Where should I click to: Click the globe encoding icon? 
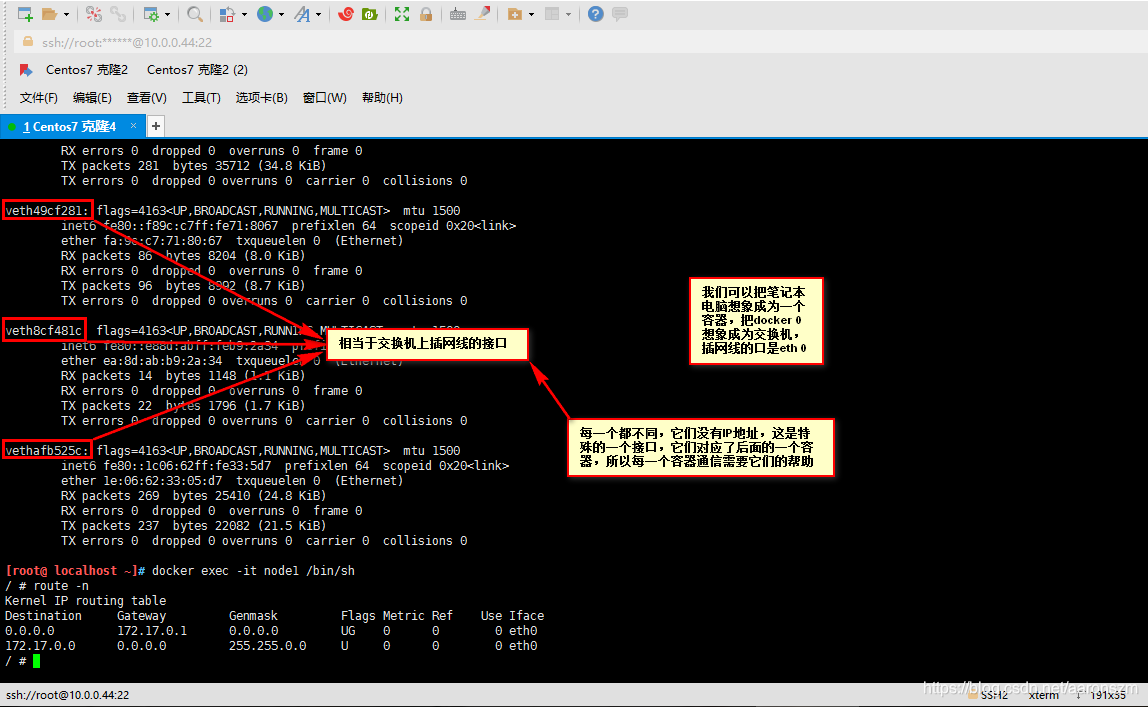click(265, 14)
